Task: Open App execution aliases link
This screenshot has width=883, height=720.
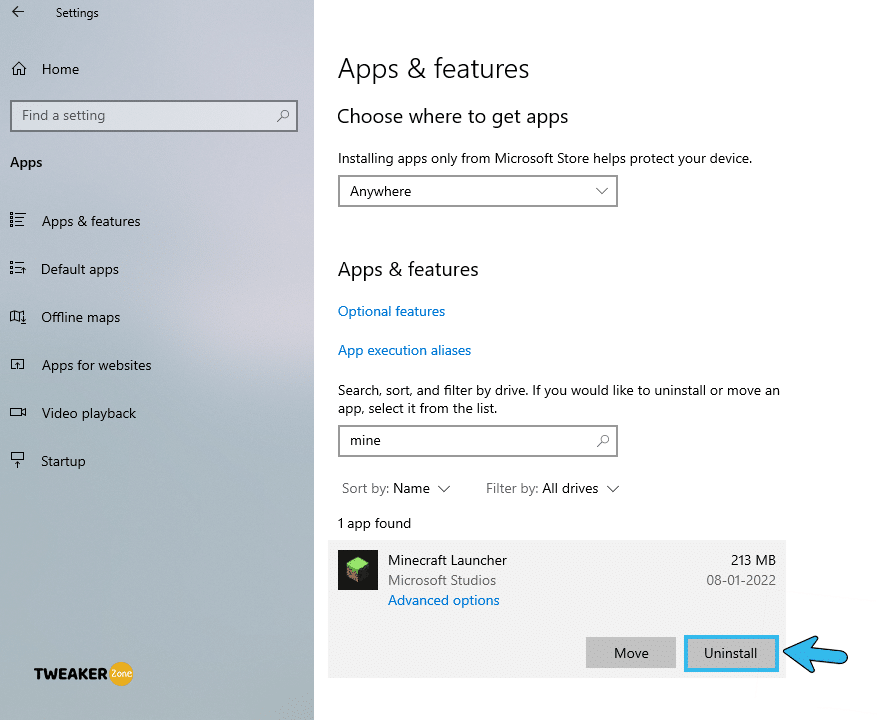Action: click(x=404, y=350)
